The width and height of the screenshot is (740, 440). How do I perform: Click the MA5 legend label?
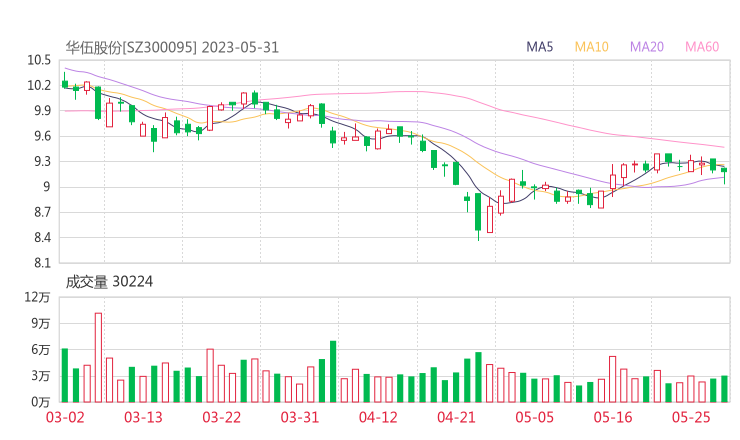coord(539,47)
